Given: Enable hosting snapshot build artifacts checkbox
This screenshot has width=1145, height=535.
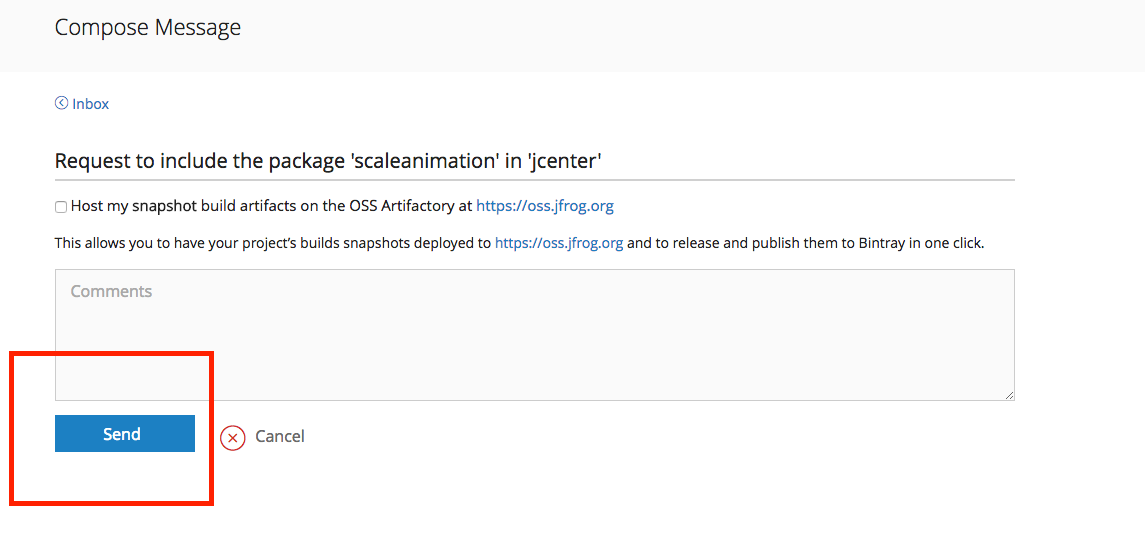Looking at the screenshot, I should [61, 207].
